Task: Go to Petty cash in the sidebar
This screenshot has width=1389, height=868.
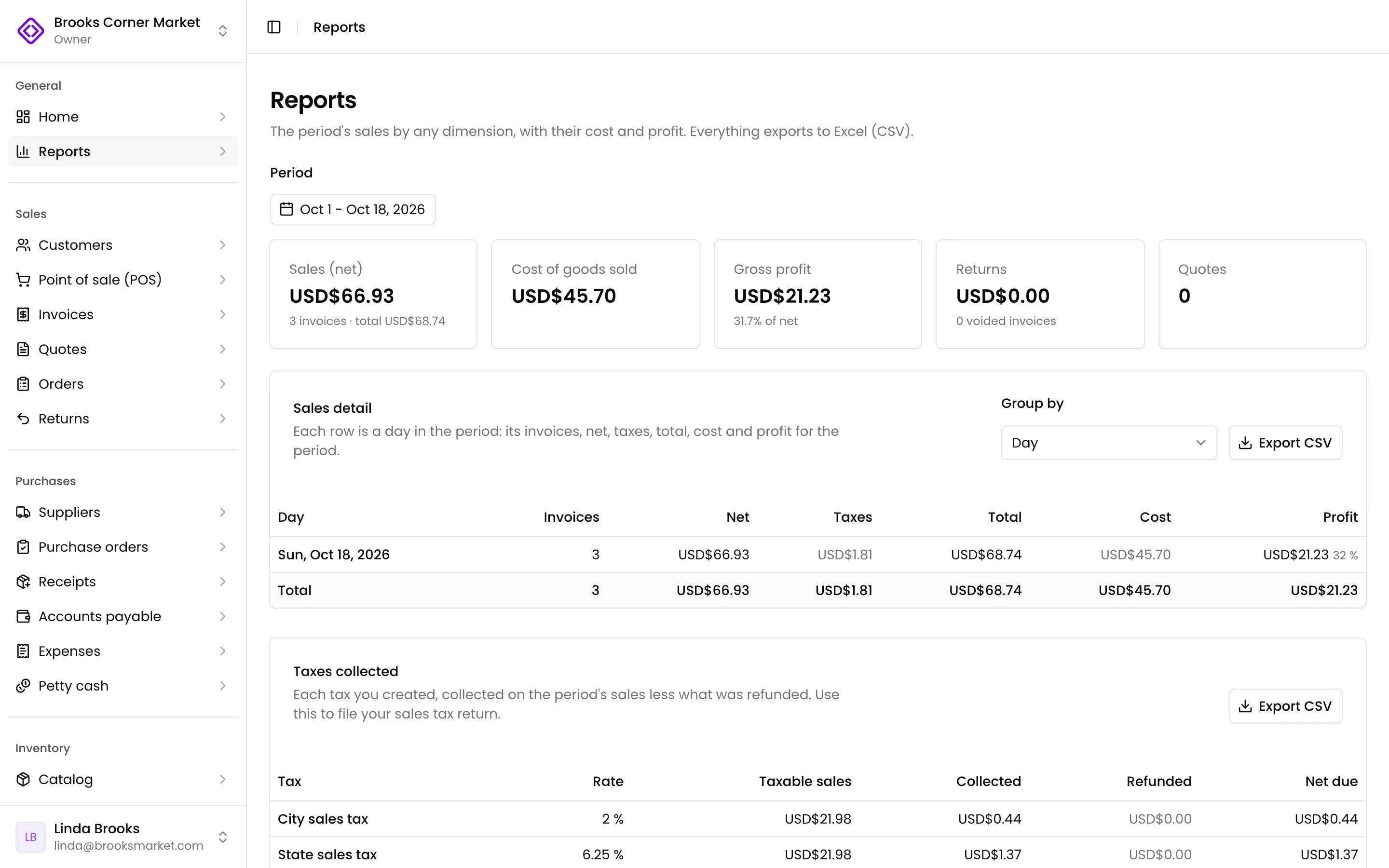Action: pyautogui.click(x=73, y=686)
